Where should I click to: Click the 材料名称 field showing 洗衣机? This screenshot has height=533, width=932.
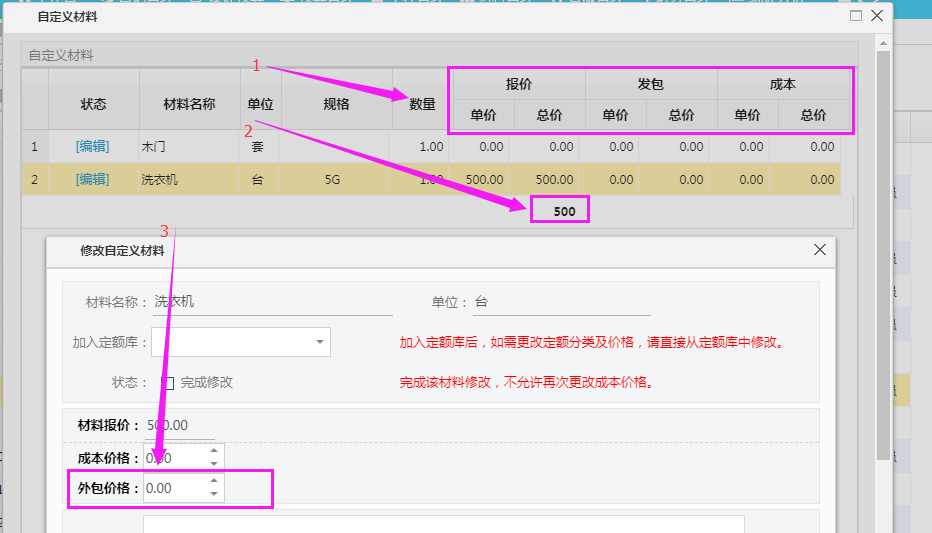point(270,302)
